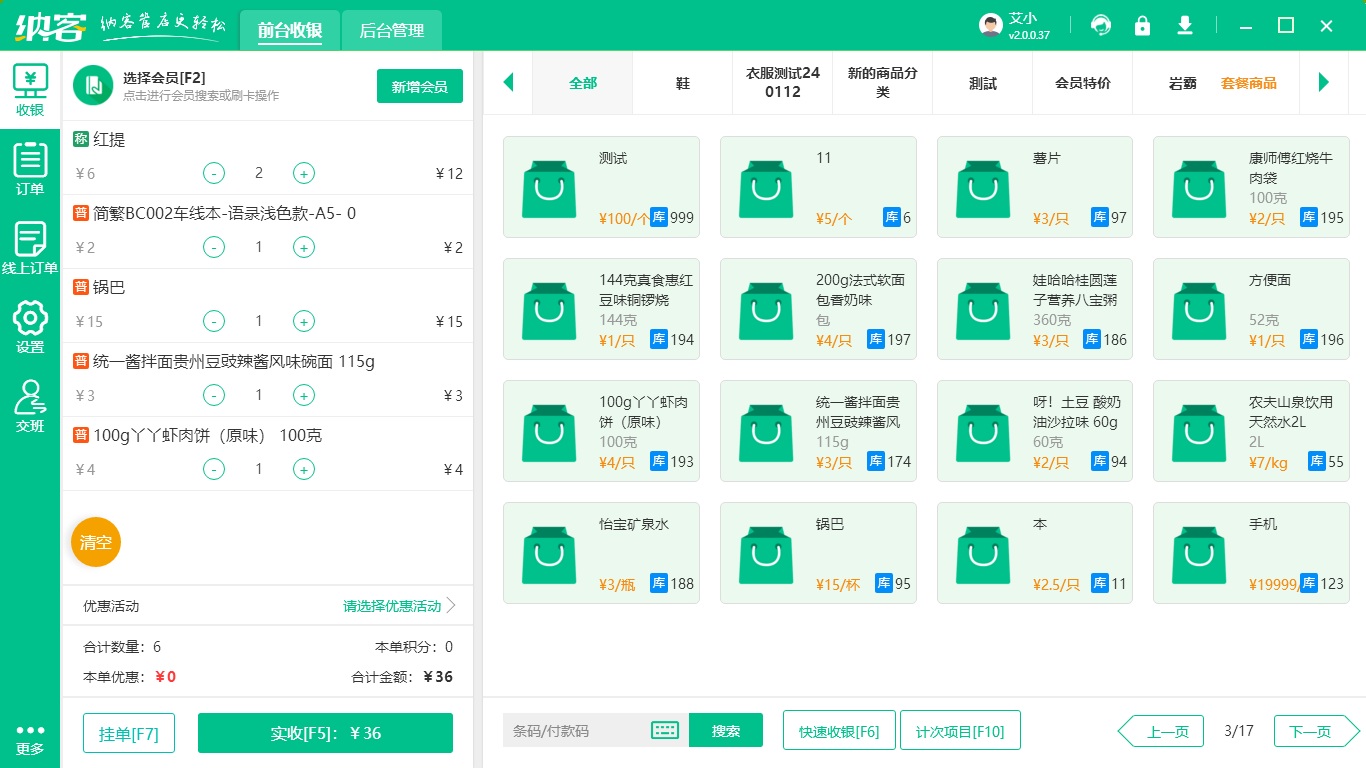
Task: Click the download icon in title bar
Action: click(1185, 25)
